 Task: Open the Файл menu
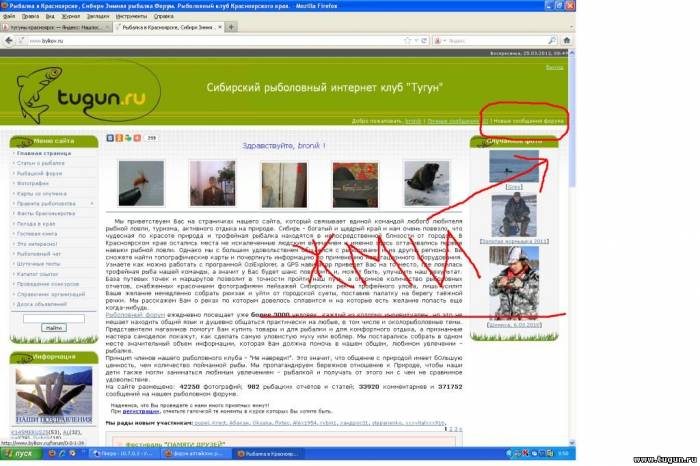point(8,16)
